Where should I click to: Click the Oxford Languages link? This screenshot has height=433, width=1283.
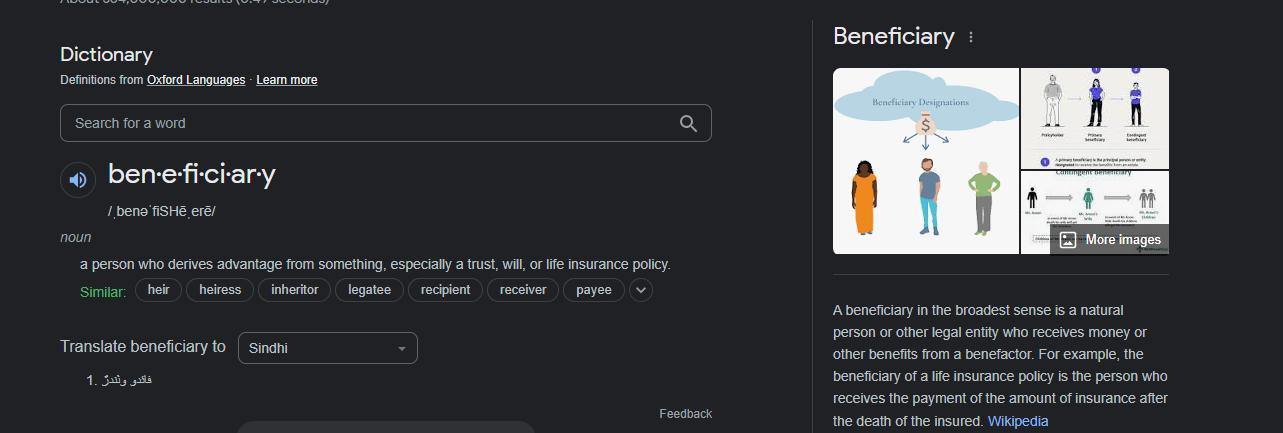196,80
